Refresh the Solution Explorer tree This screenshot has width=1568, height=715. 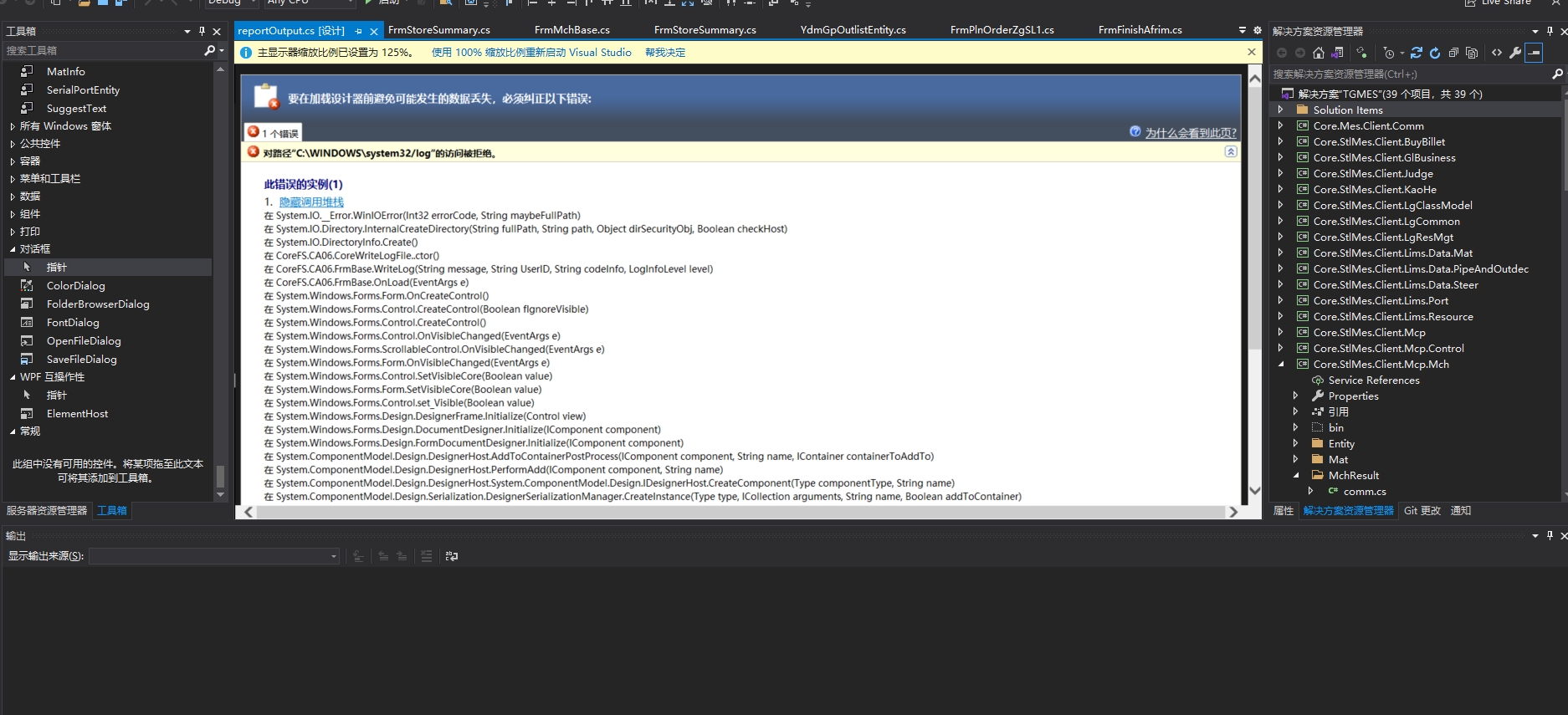(1435, 53)
